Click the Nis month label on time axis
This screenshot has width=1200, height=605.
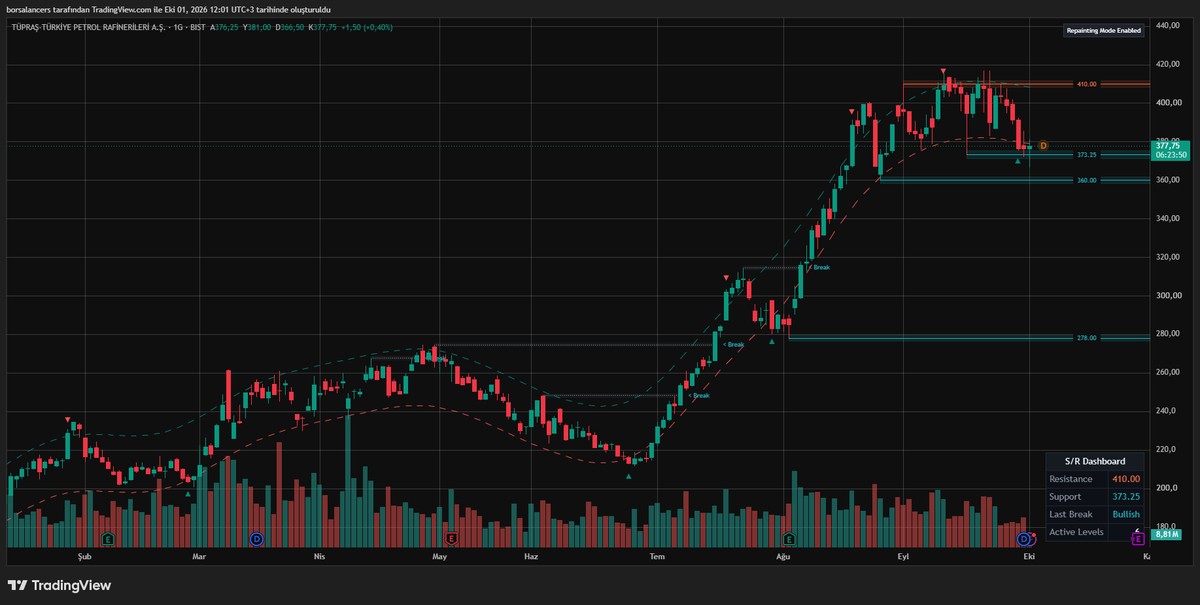319,555
